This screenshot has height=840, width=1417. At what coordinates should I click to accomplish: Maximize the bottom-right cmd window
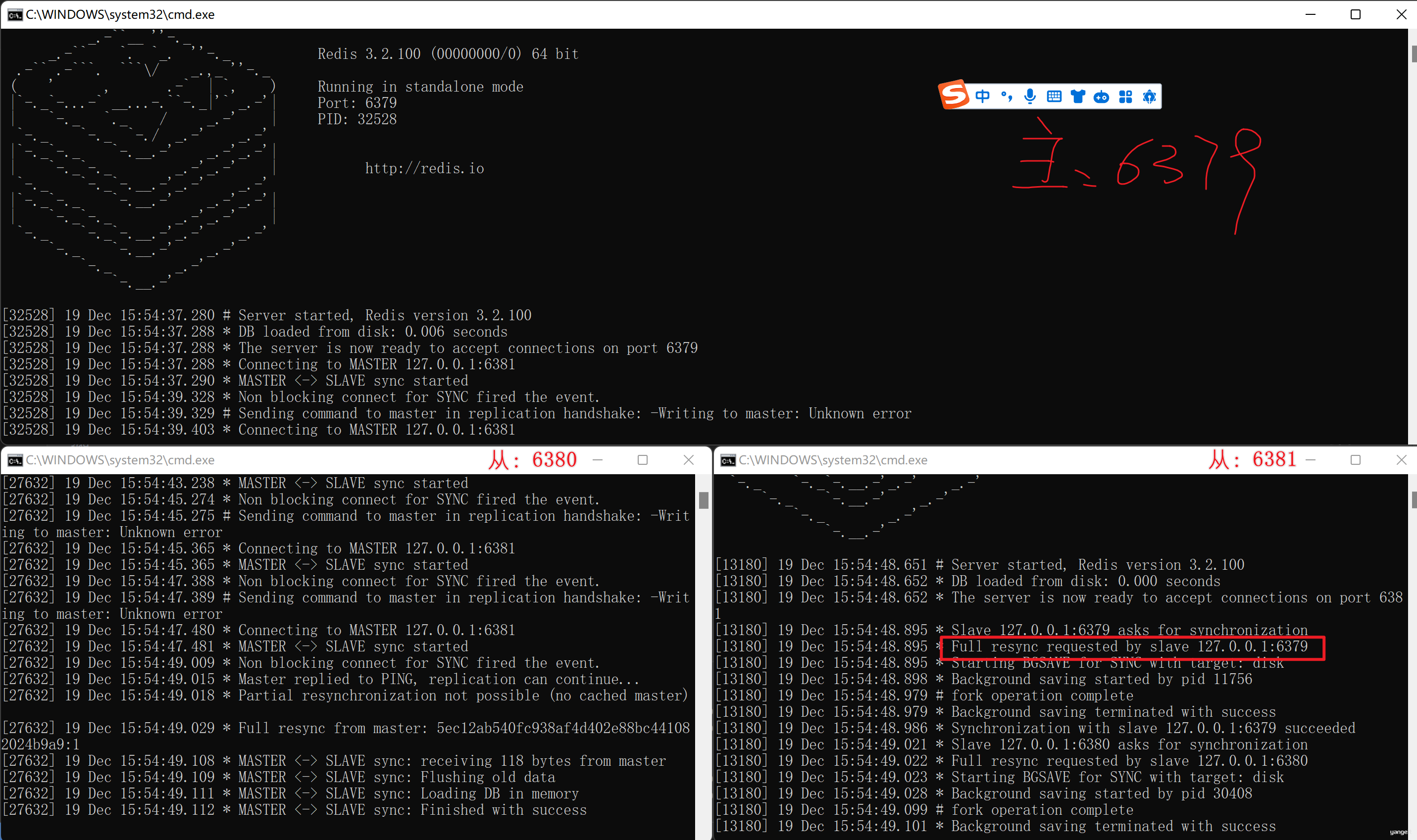tap(1355, 460)
